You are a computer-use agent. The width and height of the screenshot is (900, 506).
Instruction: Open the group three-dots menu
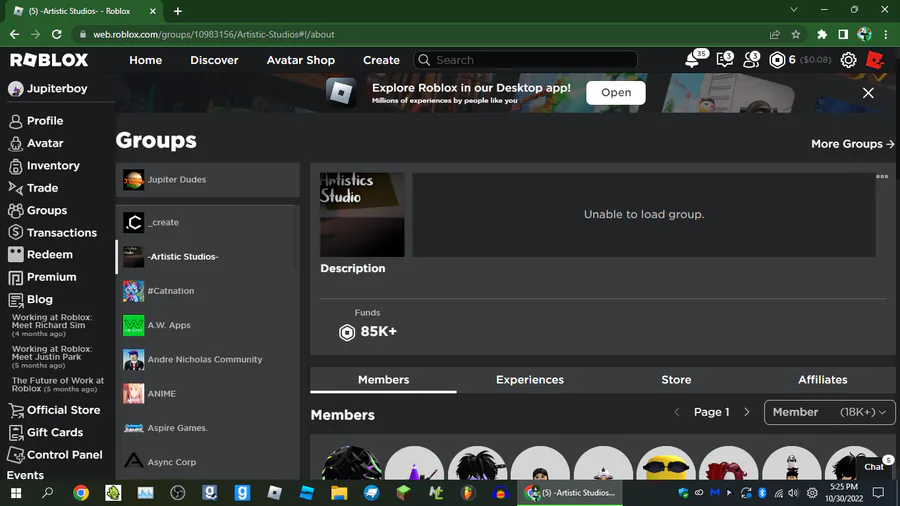point(882,177)
